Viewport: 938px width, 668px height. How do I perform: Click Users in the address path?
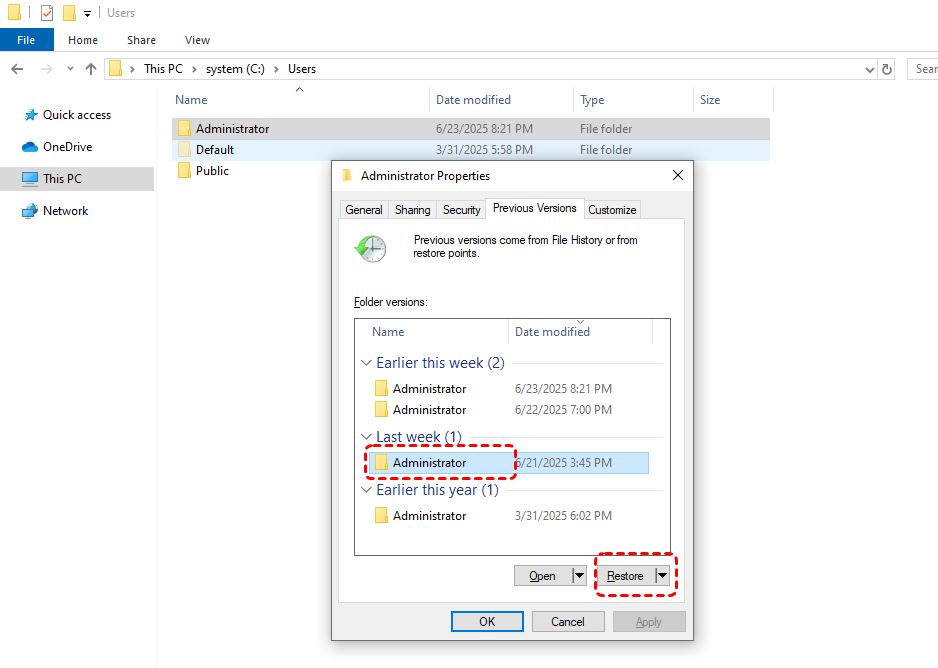coord(302,69)
